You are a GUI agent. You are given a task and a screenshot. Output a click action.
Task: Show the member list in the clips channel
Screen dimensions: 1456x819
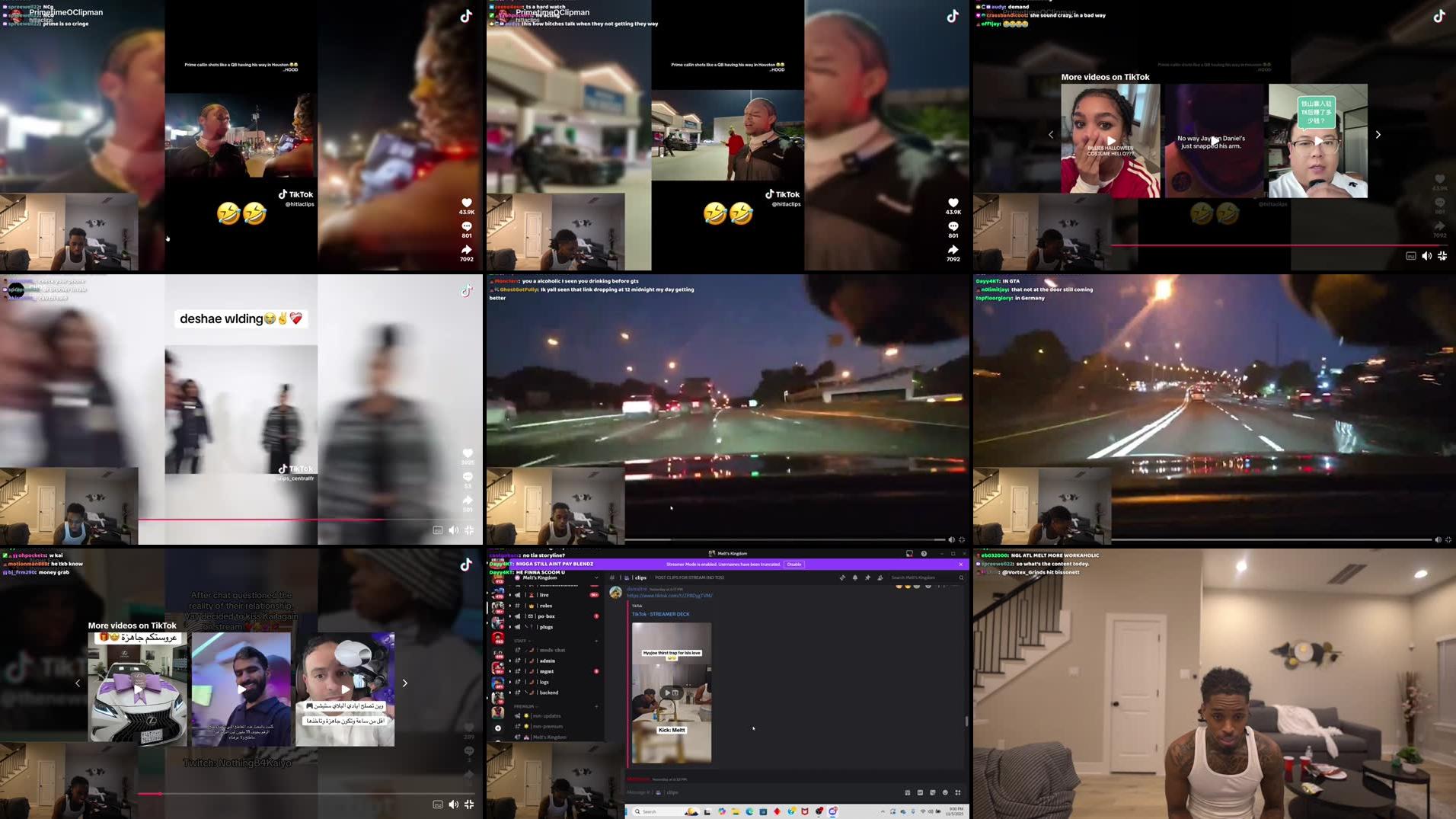(881, 577)
